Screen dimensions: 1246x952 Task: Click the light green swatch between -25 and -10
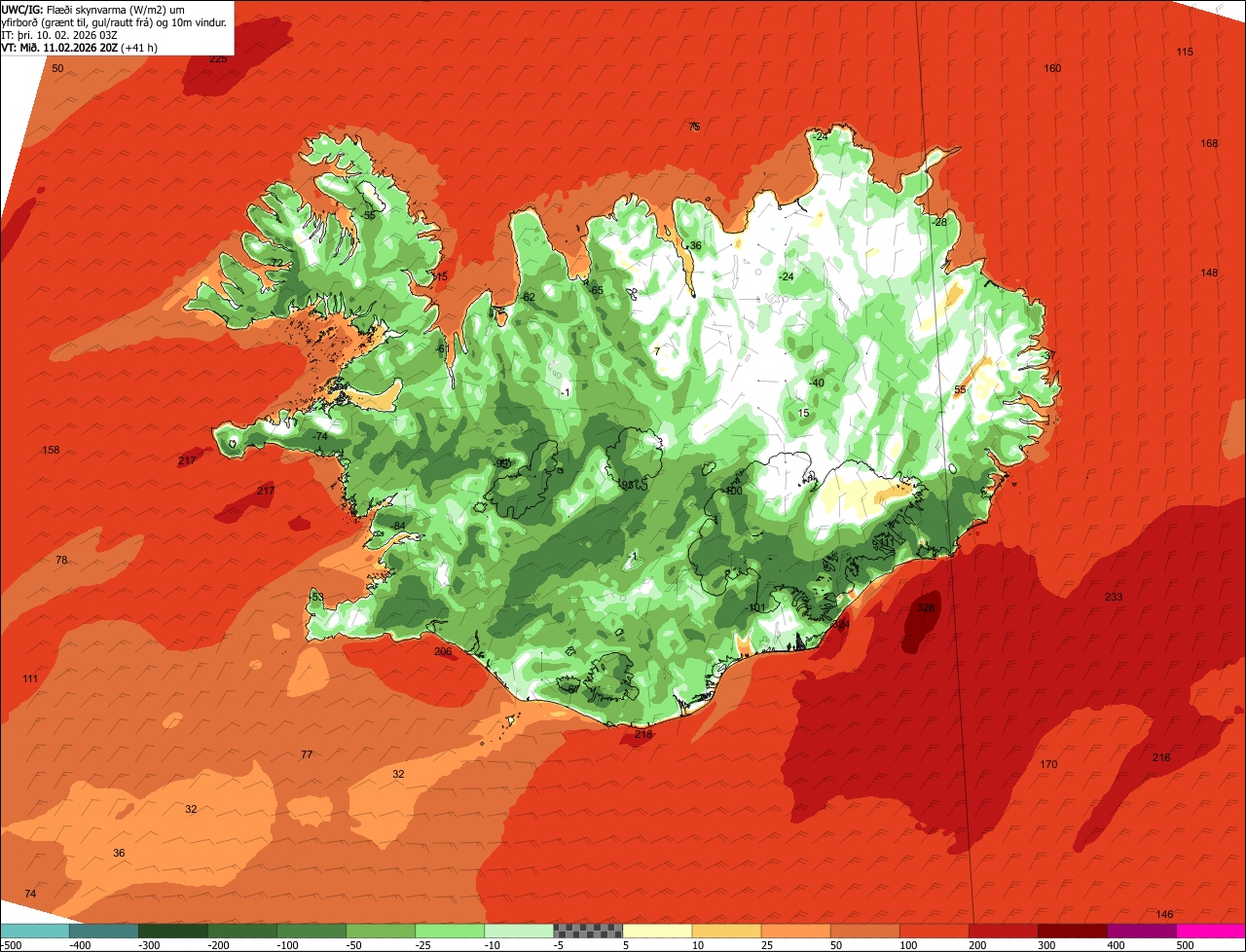pyautogui.click(x=449, y=930)
